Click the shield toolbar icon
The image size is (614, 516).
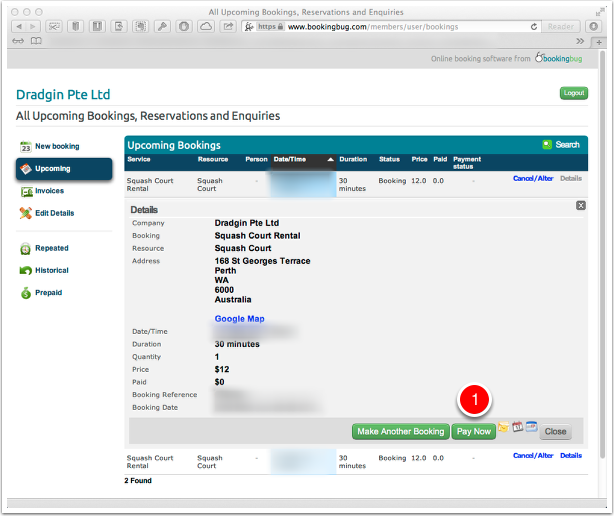click(184, 27)
